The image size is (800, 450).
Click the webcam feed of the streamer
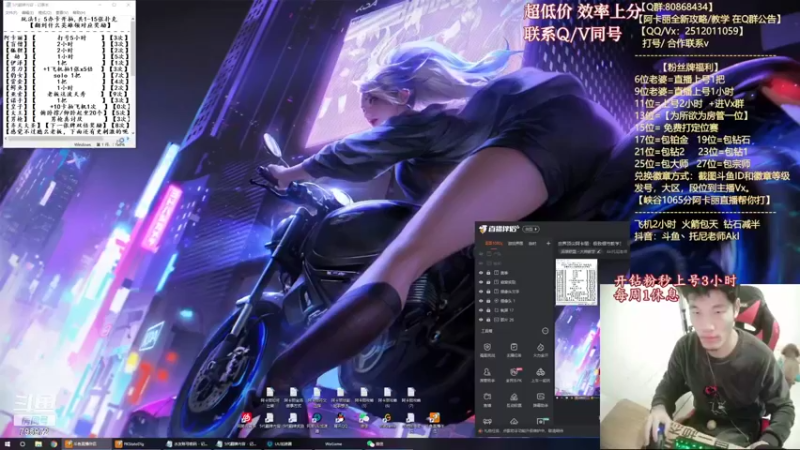699,366
